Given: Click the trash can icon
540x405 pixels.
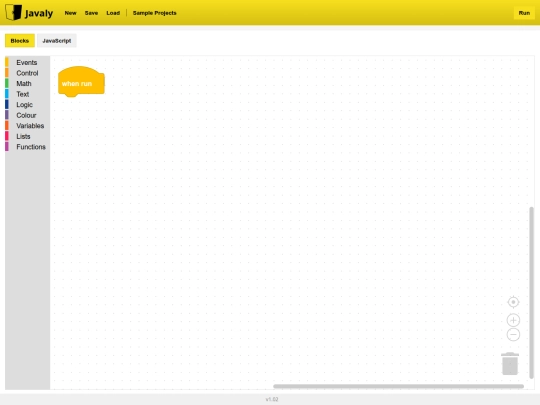Looking at the screenshot, I should click(x=510, y=364).
